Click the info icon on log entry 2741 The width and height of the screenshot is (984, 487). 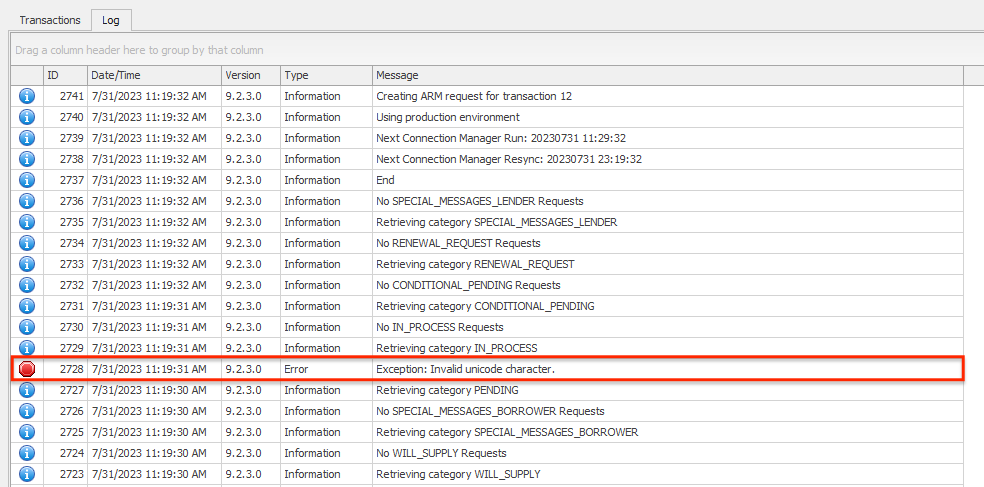point(27,96)
